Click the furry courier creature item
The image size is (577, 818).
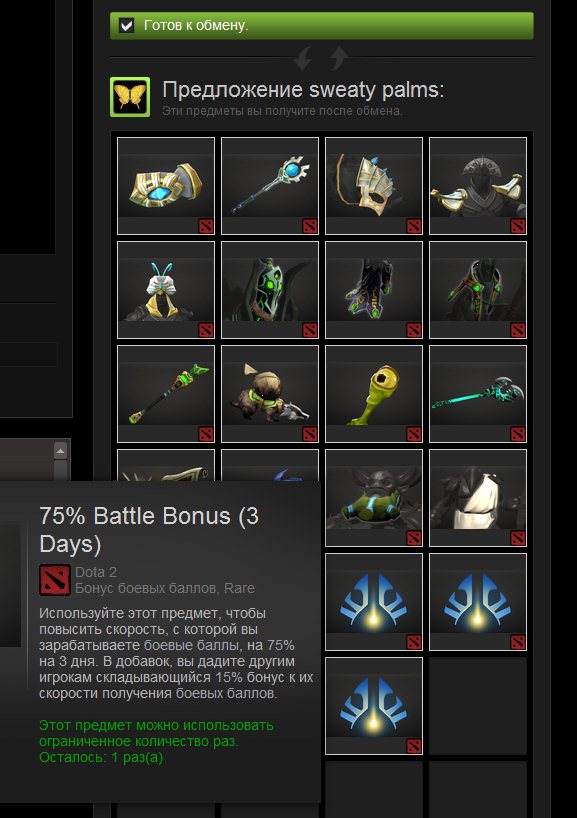[270, 393]
